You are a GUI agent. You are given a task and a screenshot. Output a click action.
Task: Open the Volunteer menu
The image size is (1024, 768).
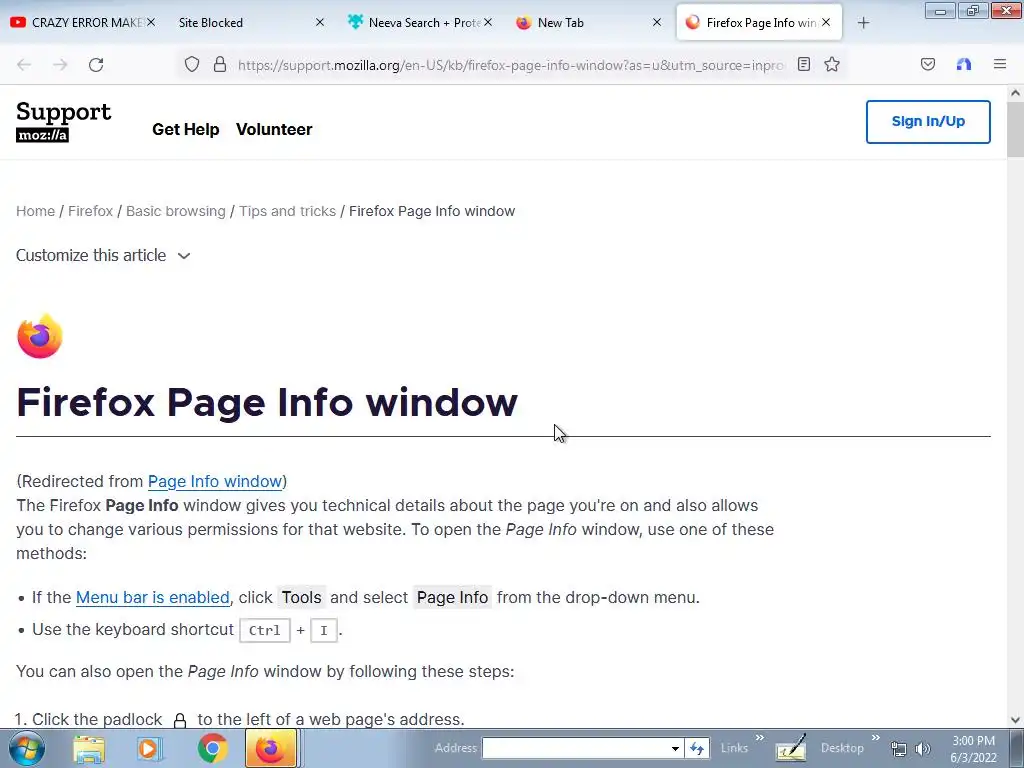pyautogui.click(x=274, y=129)
